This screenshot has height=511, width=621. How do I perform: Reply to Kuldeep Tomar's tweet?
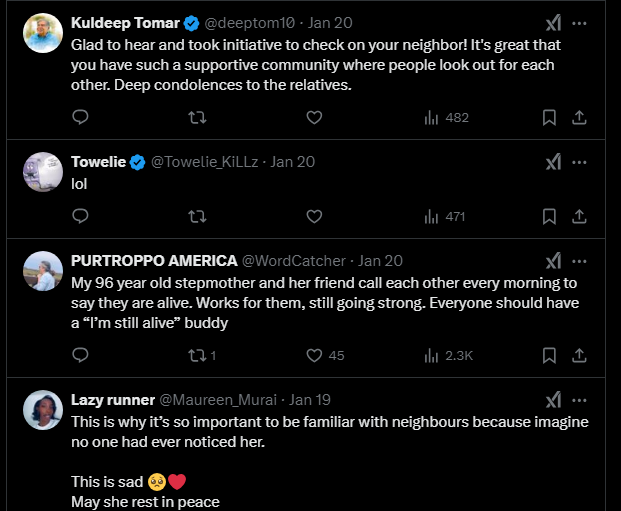point(81,117)
